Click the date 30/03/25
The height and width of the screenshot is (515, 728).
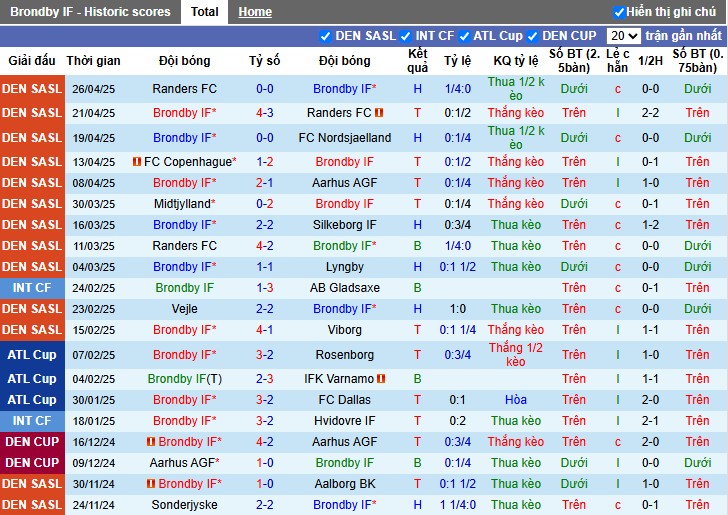pos(93,204)
